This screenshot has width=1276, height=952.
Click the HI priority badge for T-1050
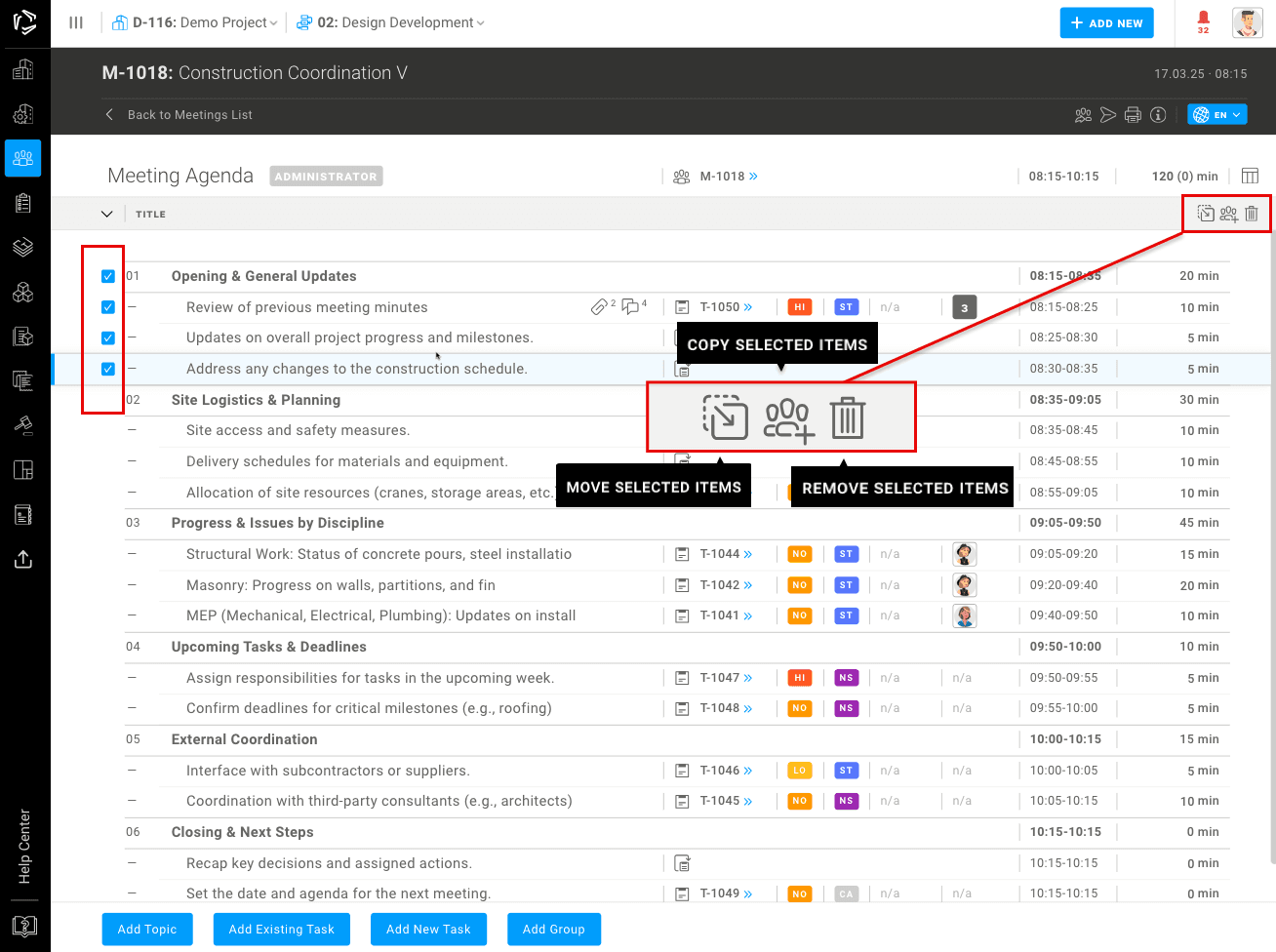pyautogui.click(x=799, y=307)
